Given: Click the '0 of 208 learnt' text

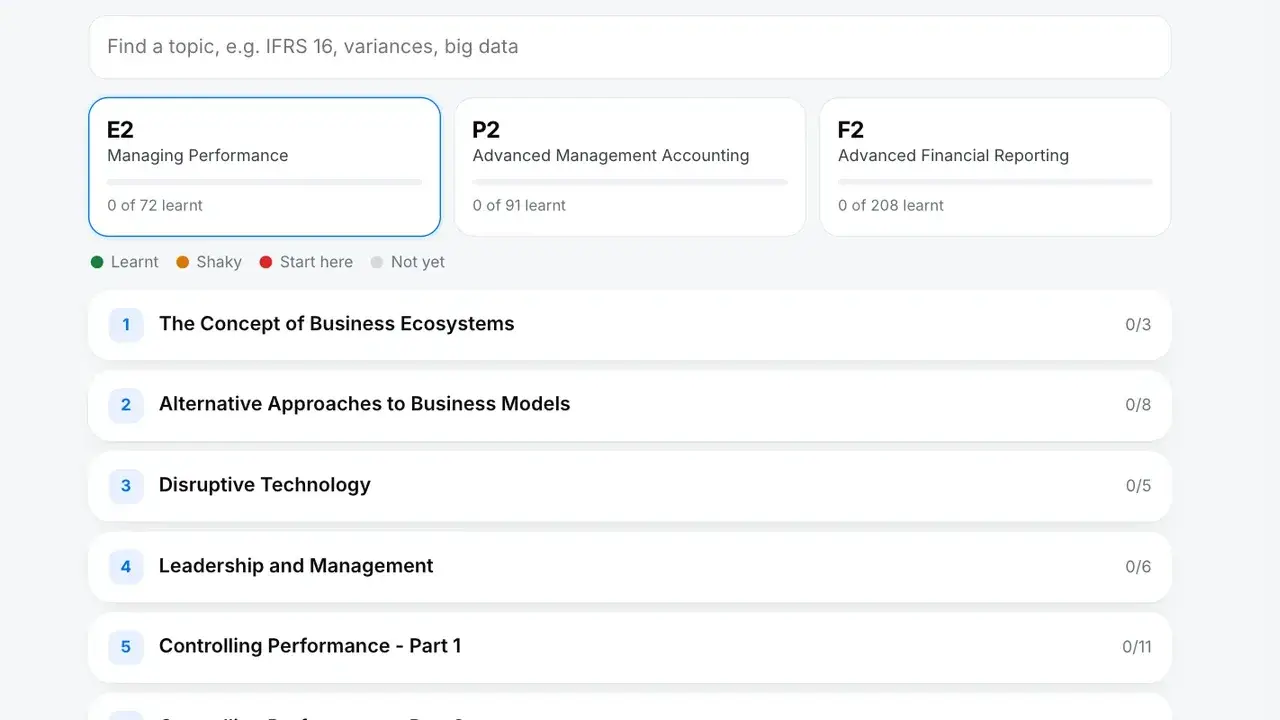Looking at the screenshot, I should click(891, 205).
